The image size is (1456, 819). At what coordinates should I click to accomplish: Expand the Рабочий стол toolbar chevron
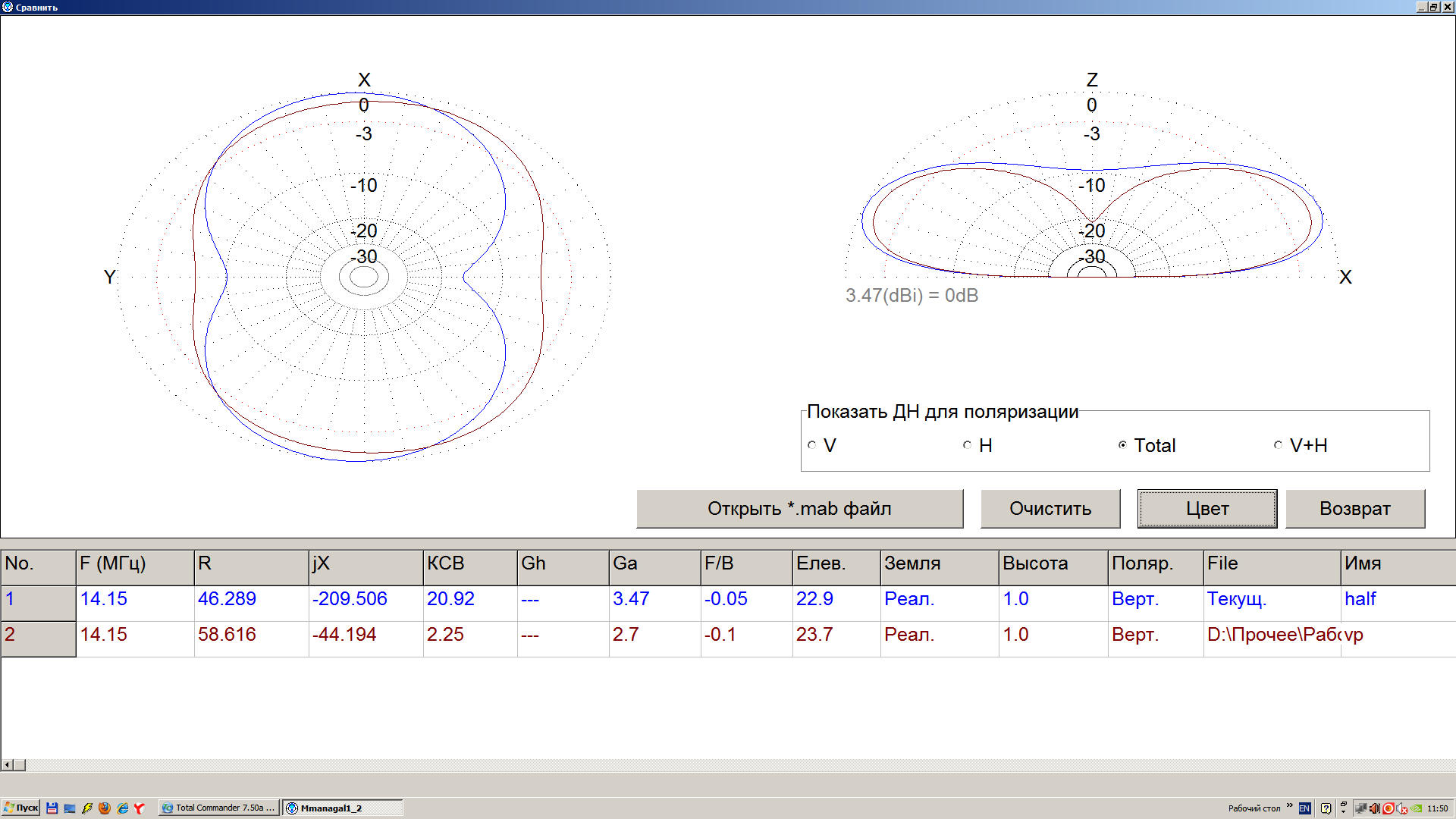pos(1289,805)
